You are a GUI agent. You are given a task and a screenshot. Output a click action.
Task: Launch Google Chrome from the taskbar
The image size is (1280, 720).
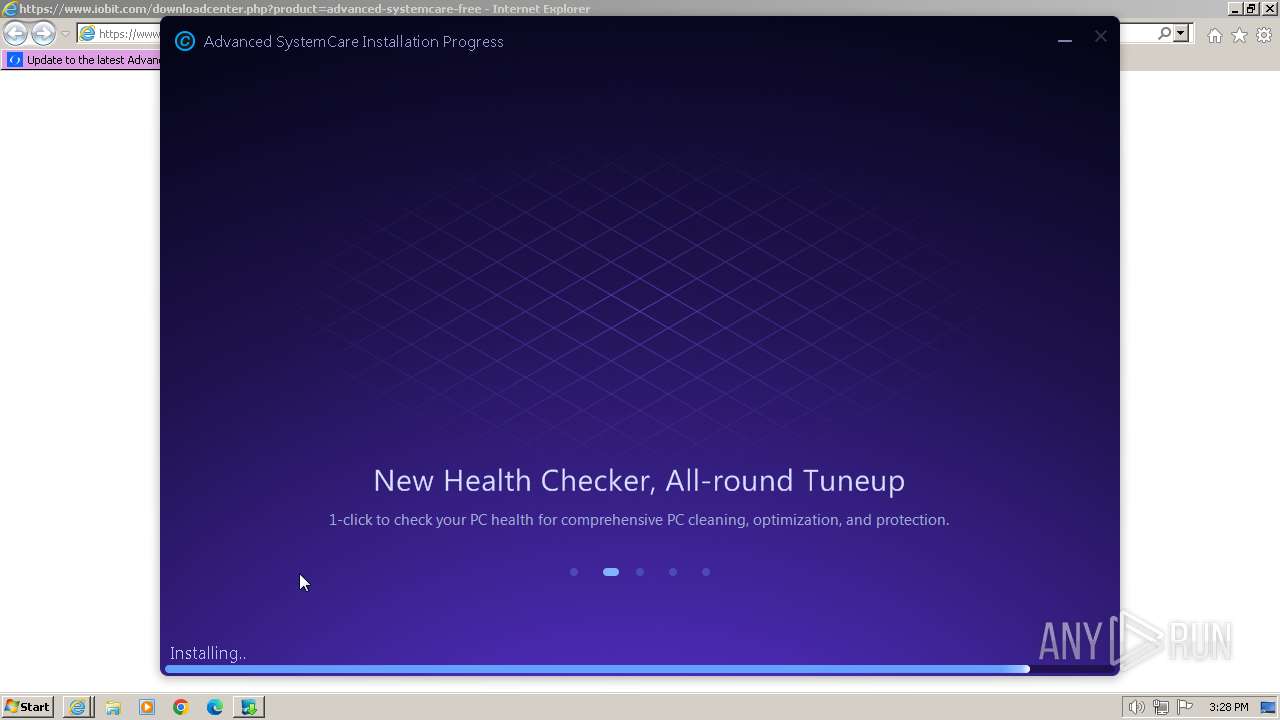pos(181,707)
